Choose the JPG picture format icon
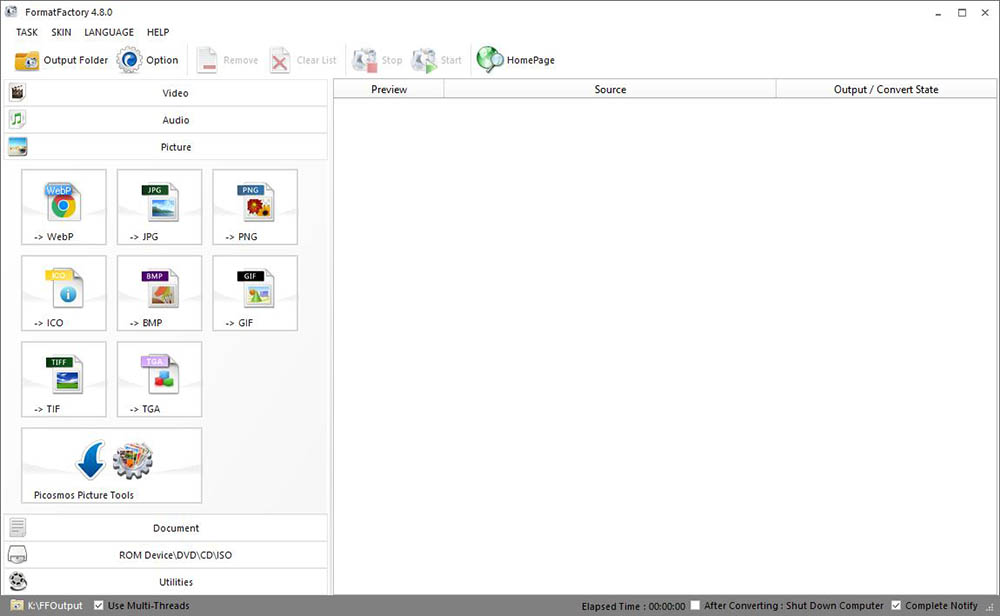This screenshot has width=1000, height=616. click(159, 206)
